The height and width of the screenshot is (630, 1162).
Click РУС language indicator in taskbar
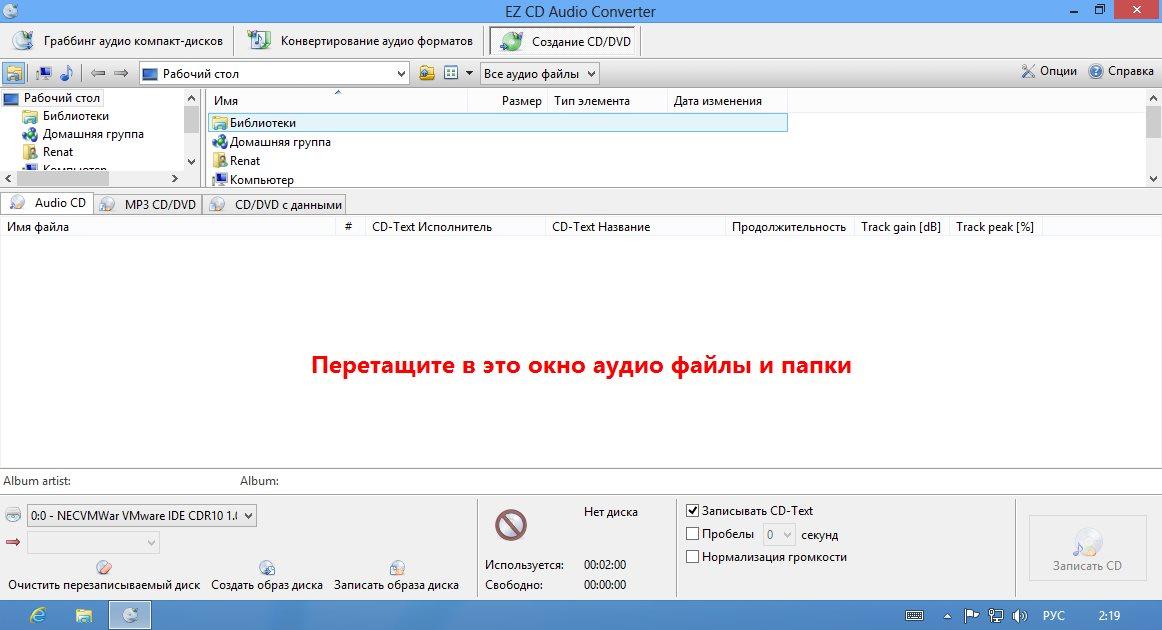point(1053,616)
